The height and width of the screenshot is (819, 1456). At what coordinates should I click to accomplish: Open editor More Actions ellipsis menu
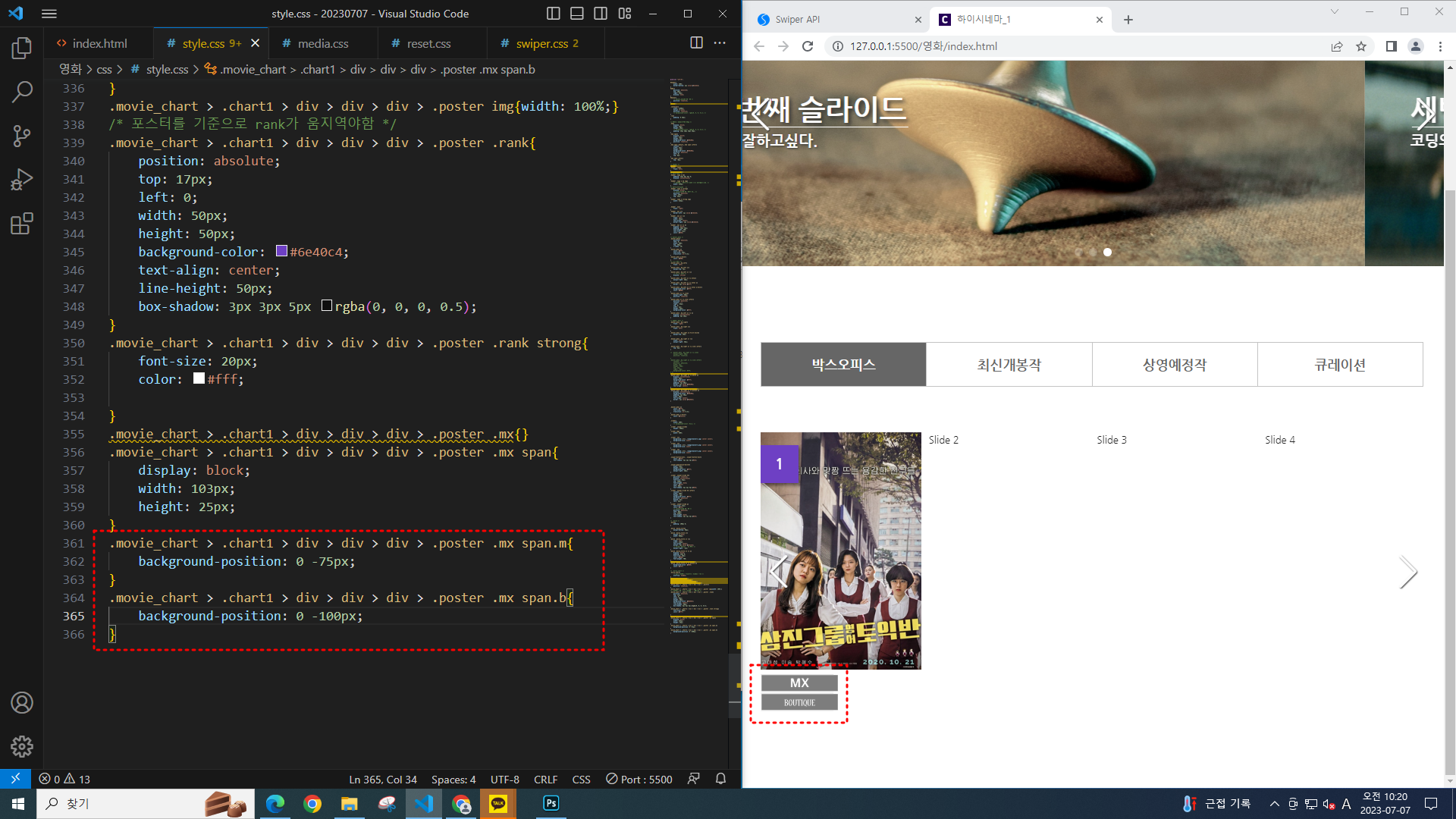pyautogui.click(x=720, y=43)
